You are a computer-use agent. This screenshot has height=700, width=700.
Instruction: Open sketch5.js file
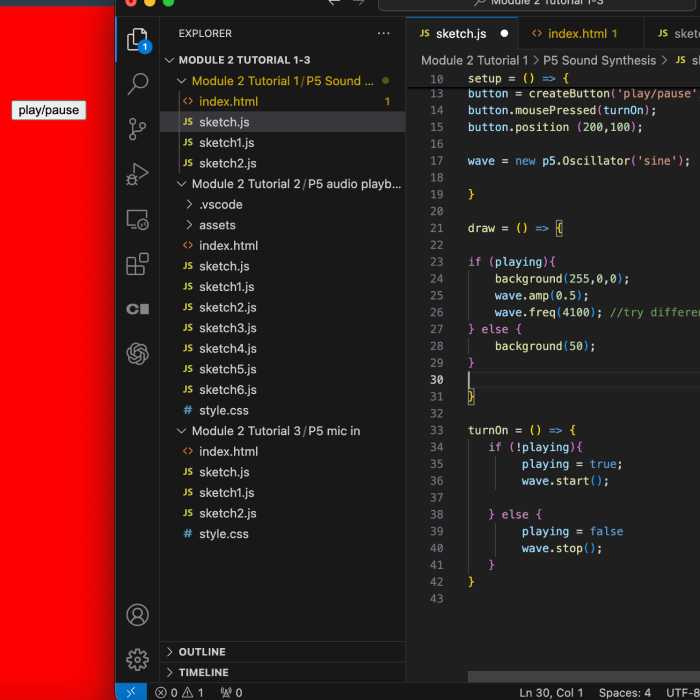(x=282, y=369)
